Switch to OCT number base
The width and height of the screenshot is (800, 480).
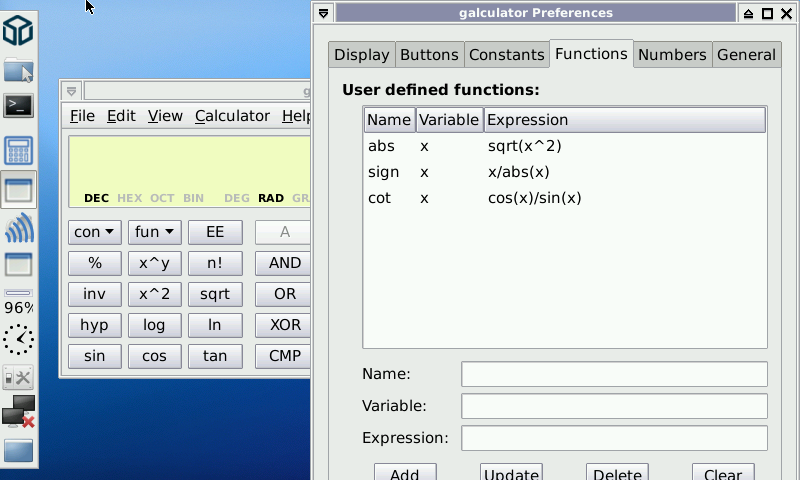[162, 198]
